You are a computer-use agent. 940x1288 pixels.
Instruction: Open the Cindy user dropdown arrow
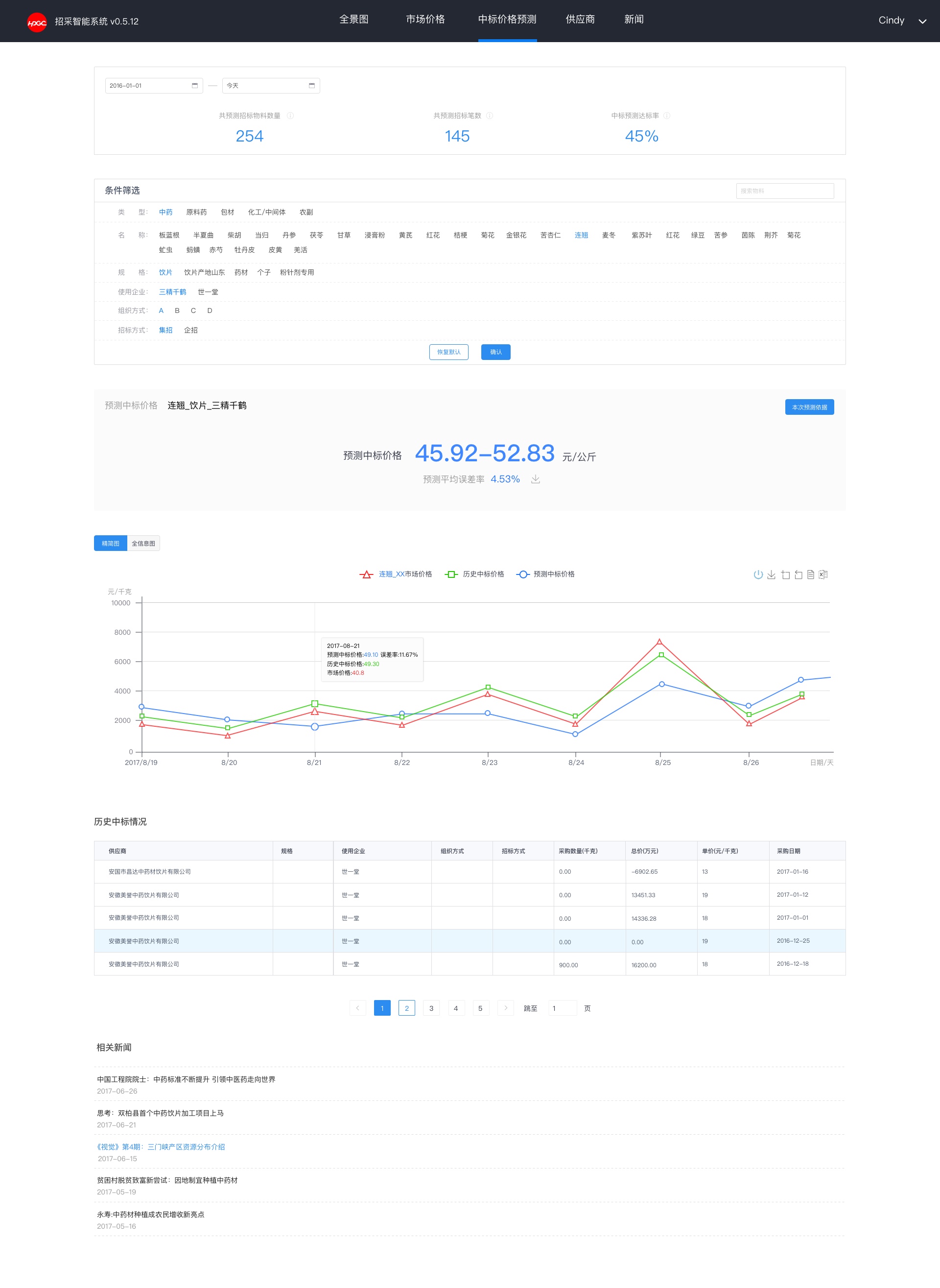pyautogui.click(x=922, y=21)
